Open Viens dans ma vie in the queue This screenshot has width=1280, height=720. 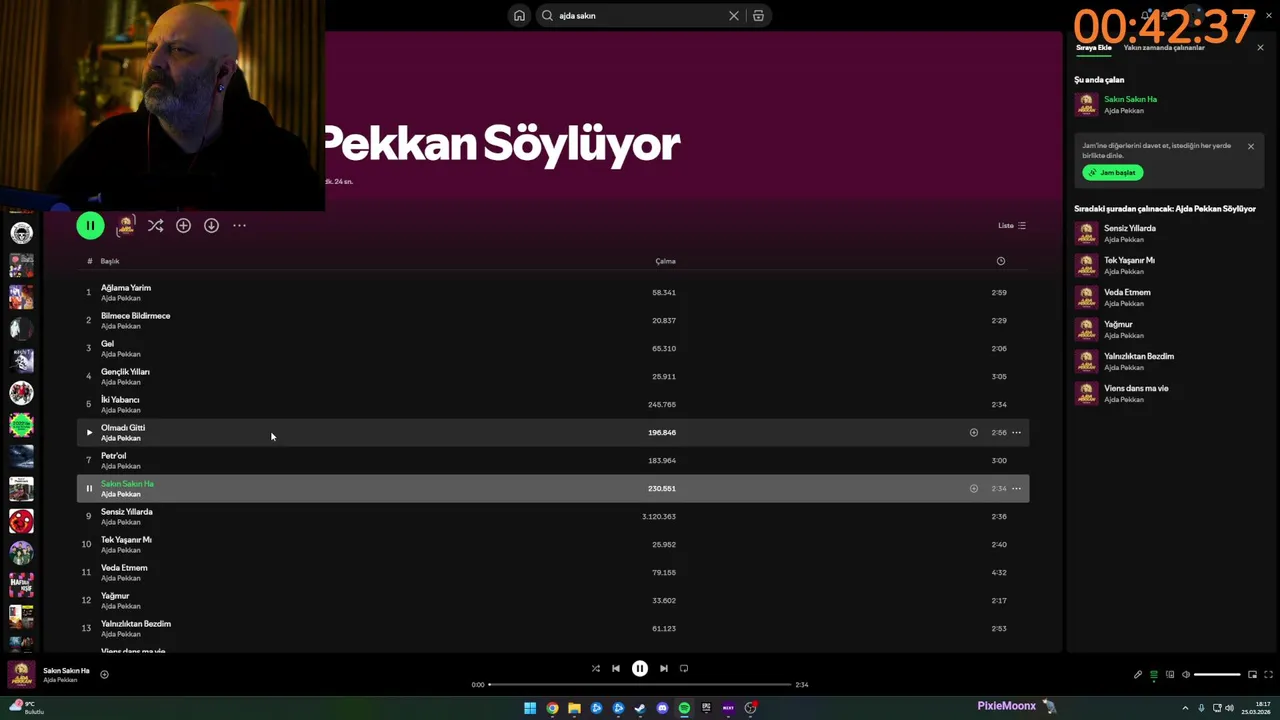[x=1136, y=388]
